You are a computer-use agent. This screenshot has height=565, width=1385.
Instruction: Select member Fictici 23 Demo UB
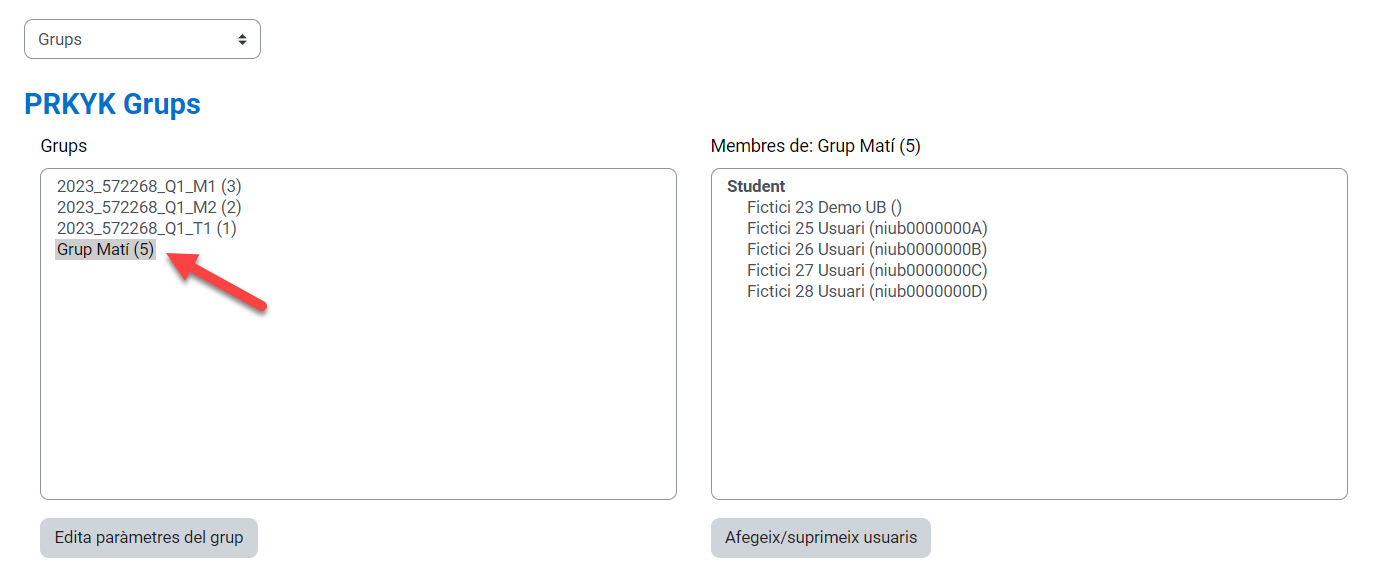point(824,207)
